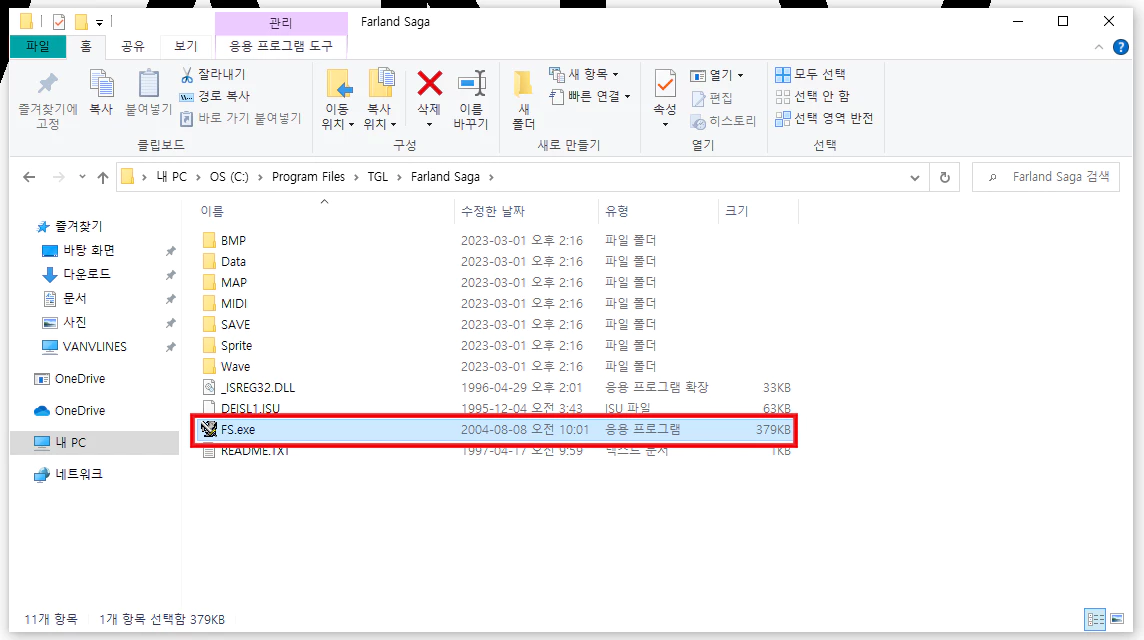Select the 홈 (Home) ribbon tab
The width and height of the screenshot is (1144, 640).
click(86, 46)
